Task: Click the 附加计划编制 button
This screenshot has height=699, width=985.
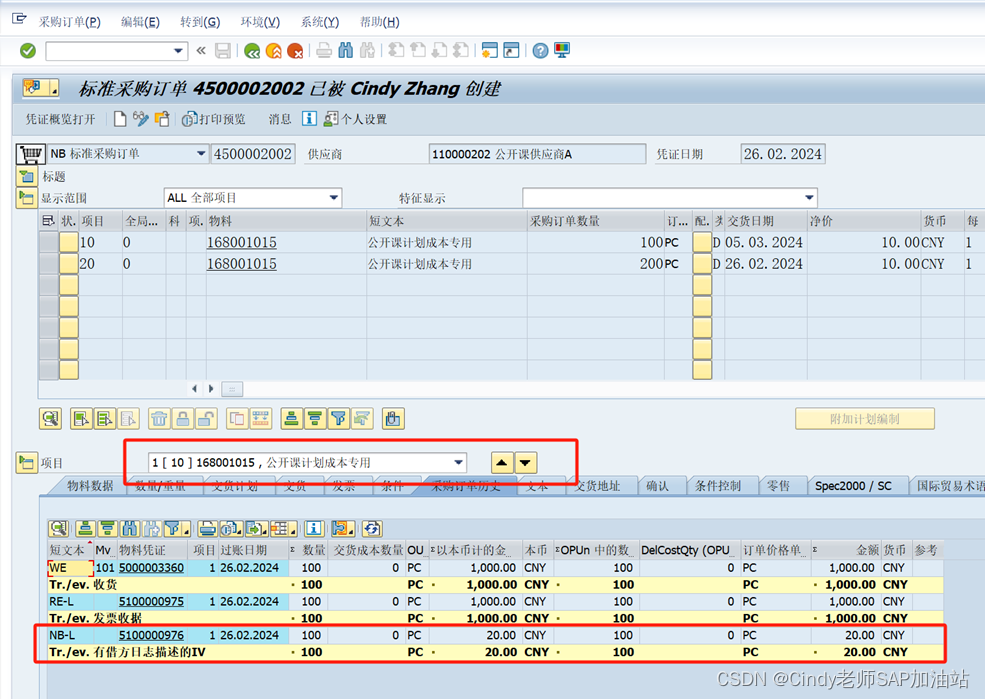Action: point(864,419)
